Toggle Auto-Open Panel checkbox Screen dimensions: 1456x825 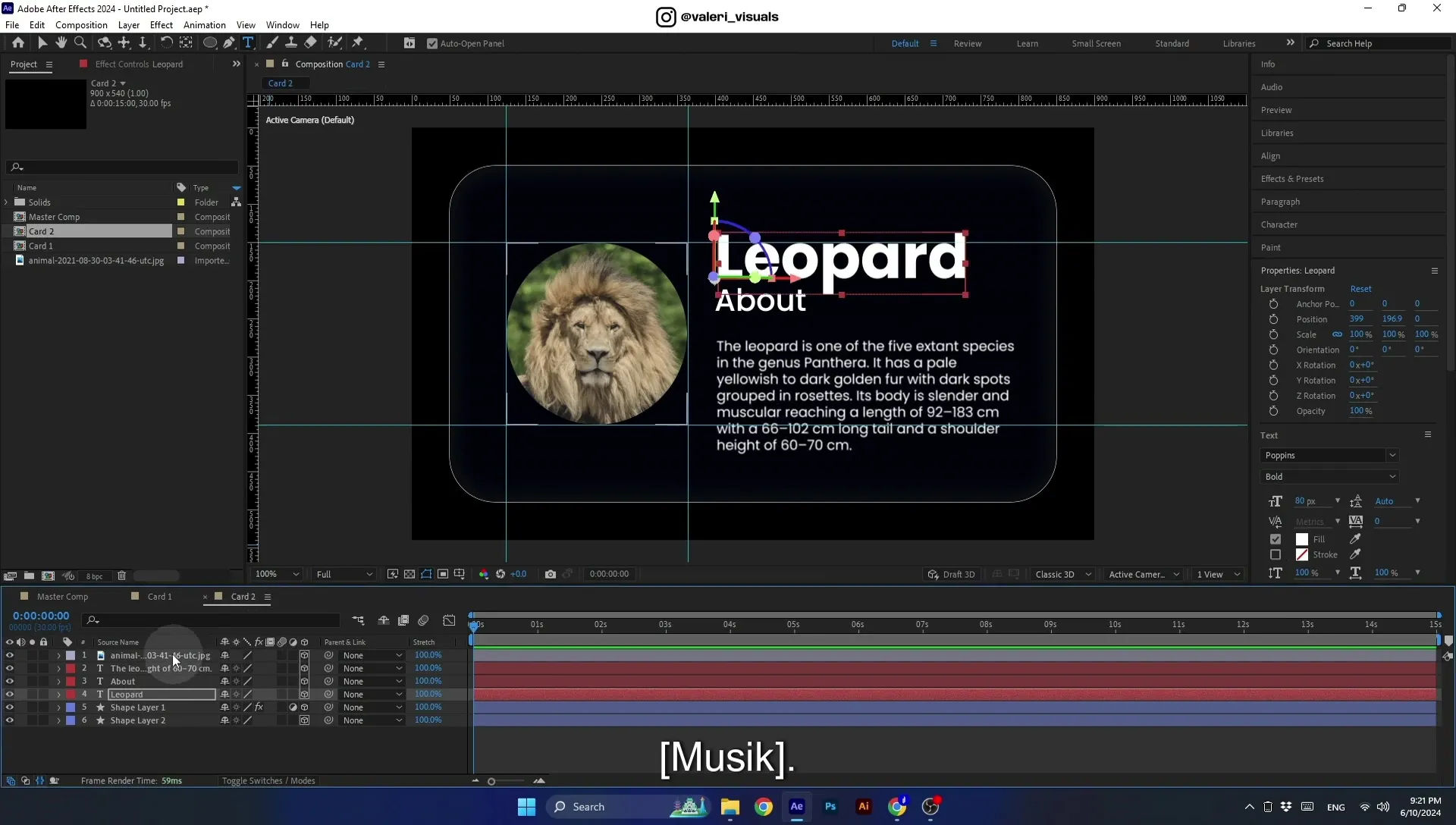[x=432, y=44]
